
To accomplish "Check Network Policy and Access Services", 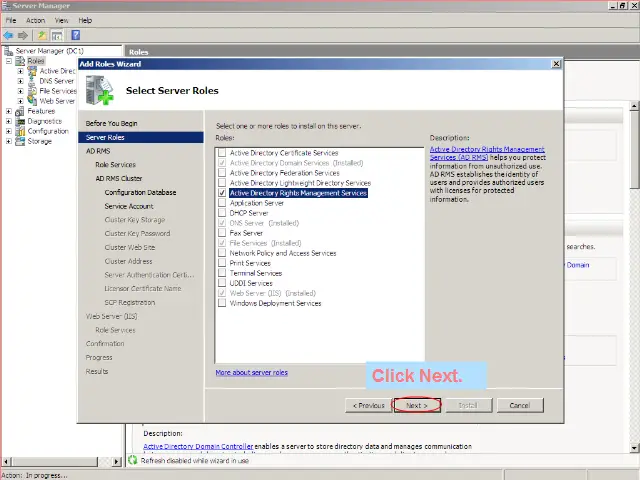I will pos(222,253).
